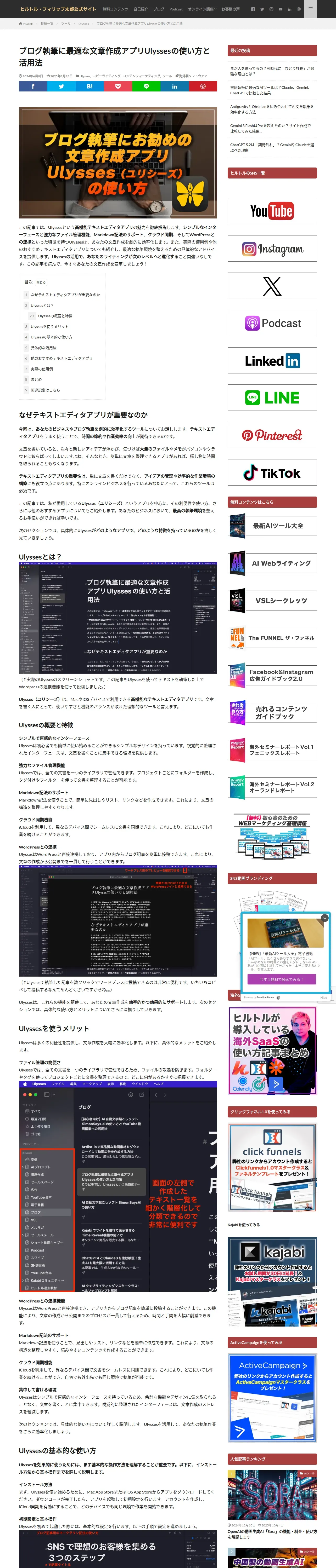Jump to Ulyssesを使うメリット in contents
Image resolution: width=336 pixels, height=1568 pixels.
(49, 327)
